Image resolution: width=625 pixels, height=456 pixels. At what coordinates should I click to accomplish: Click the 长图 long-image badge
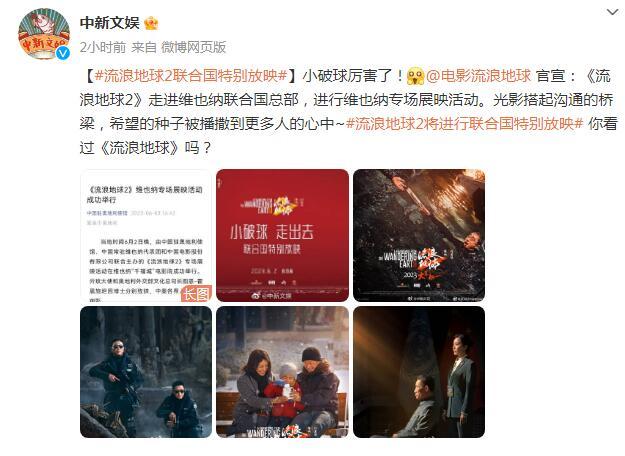click(196, 293)
